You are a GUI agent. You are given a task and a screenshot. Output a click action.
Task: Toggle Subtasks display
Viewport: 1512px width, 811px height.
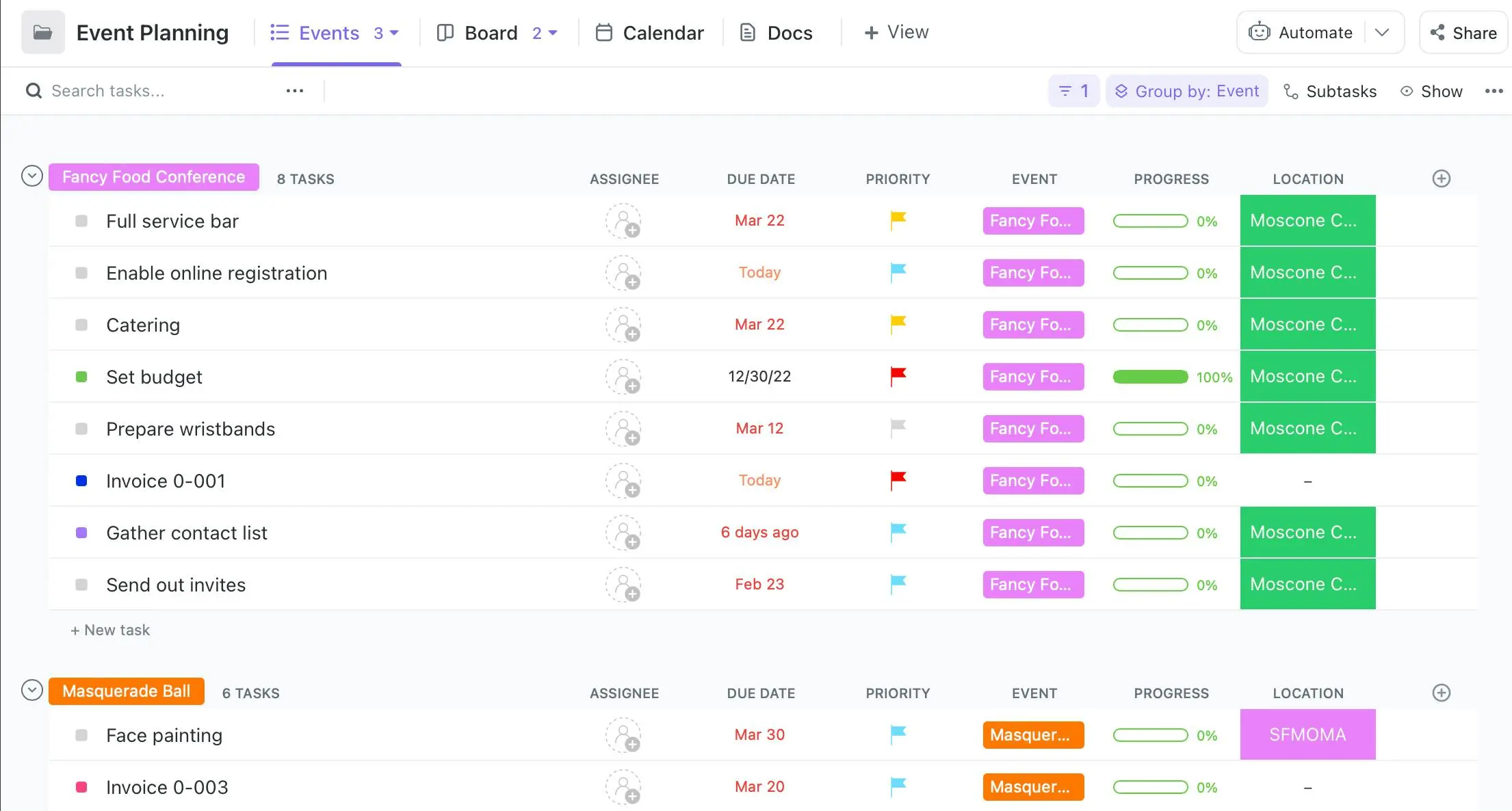[1330, 91]
